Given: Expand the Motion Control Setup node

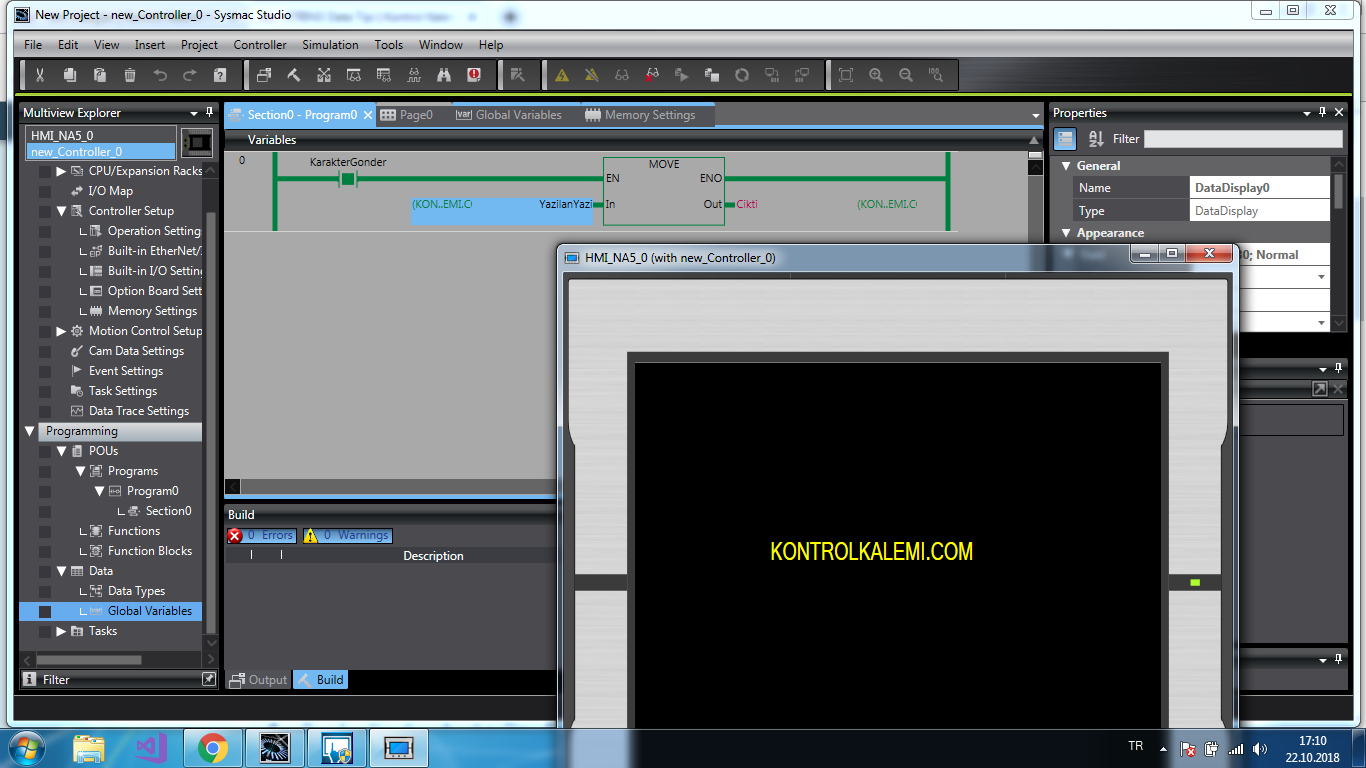Looking at the screenshot, I should (61, 331).
